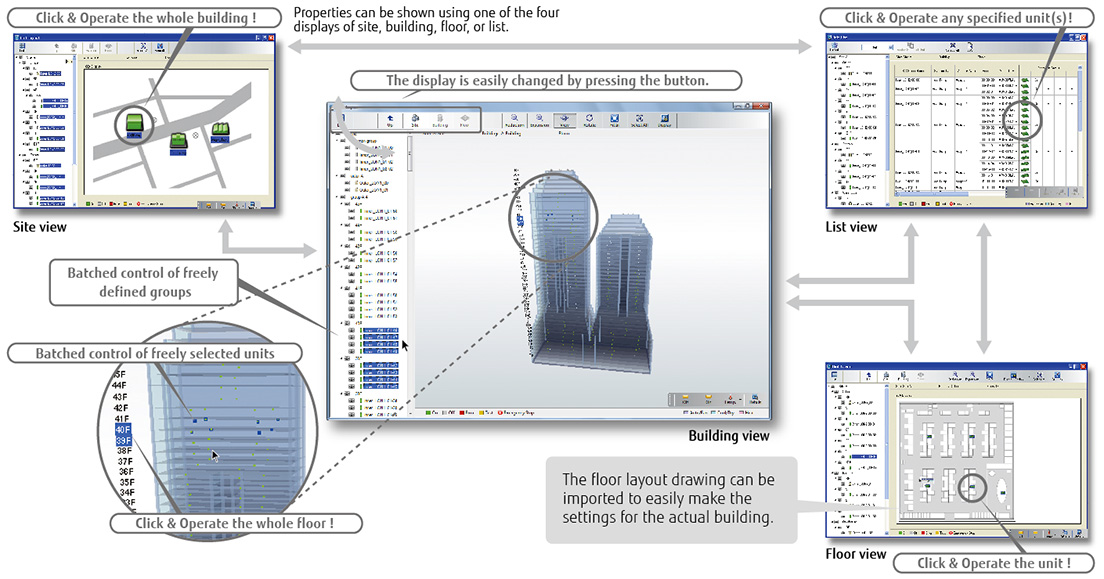The image size is (1104, 579).
Task: Click the Reset view icon in Building view toolbar
Action: coord(614,119)
